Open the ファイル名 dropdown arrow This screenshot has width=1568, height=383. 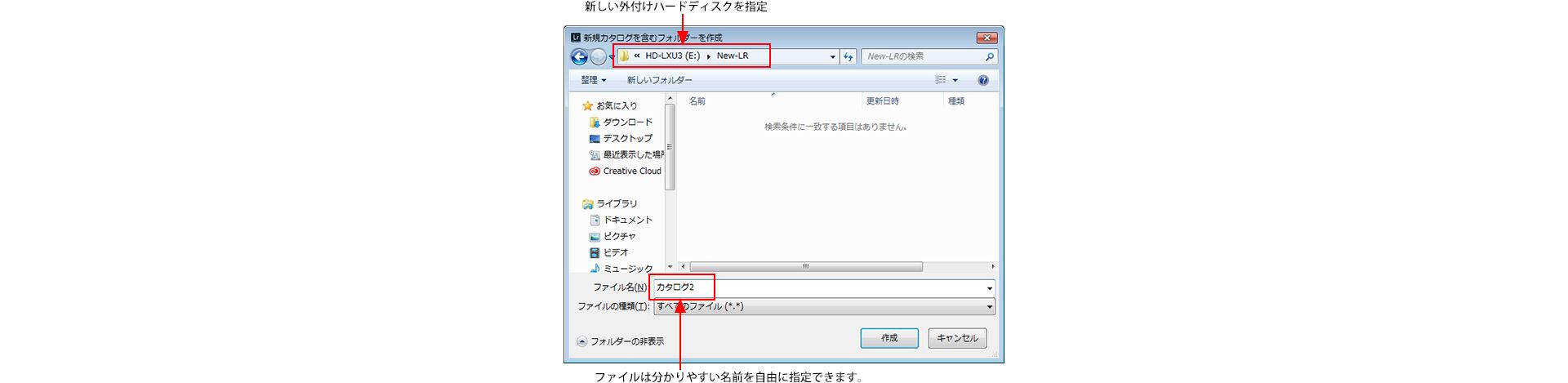point(989,287)
